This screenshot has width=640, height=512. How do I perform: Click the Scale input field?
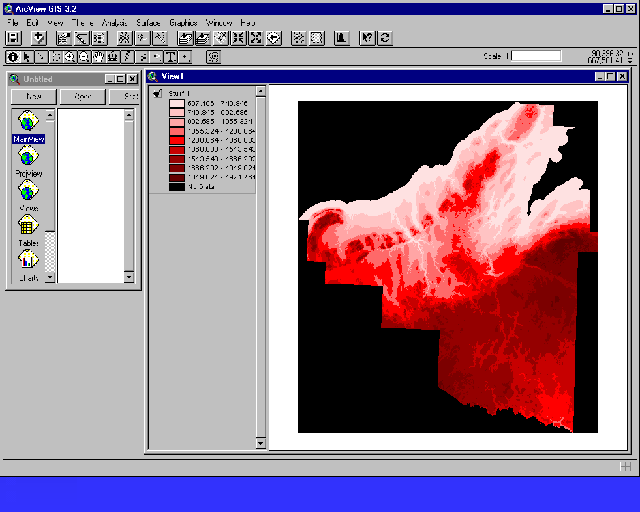click(x=537, y=57)
